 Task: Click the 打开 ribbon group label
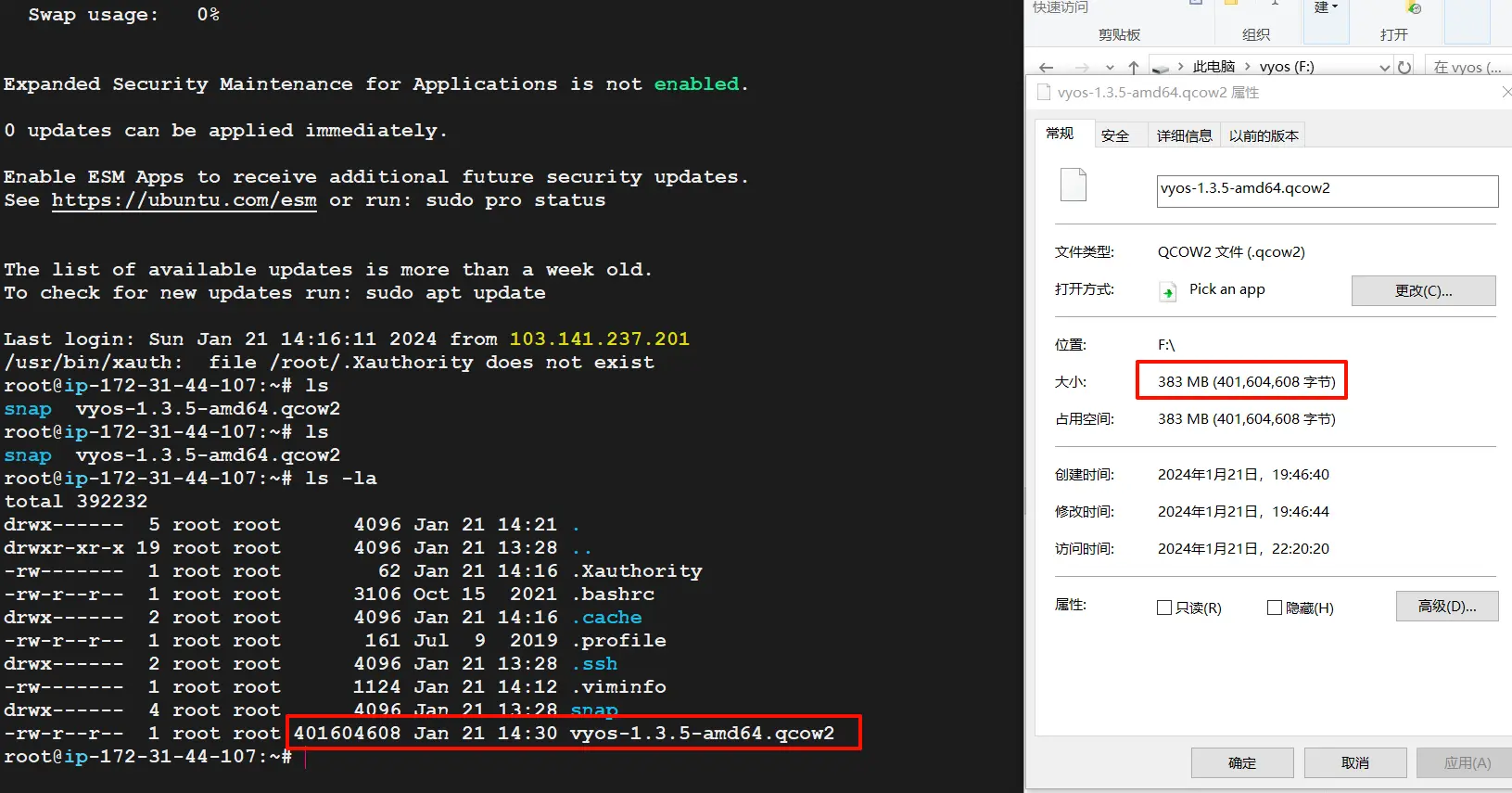coord(1393,34)
